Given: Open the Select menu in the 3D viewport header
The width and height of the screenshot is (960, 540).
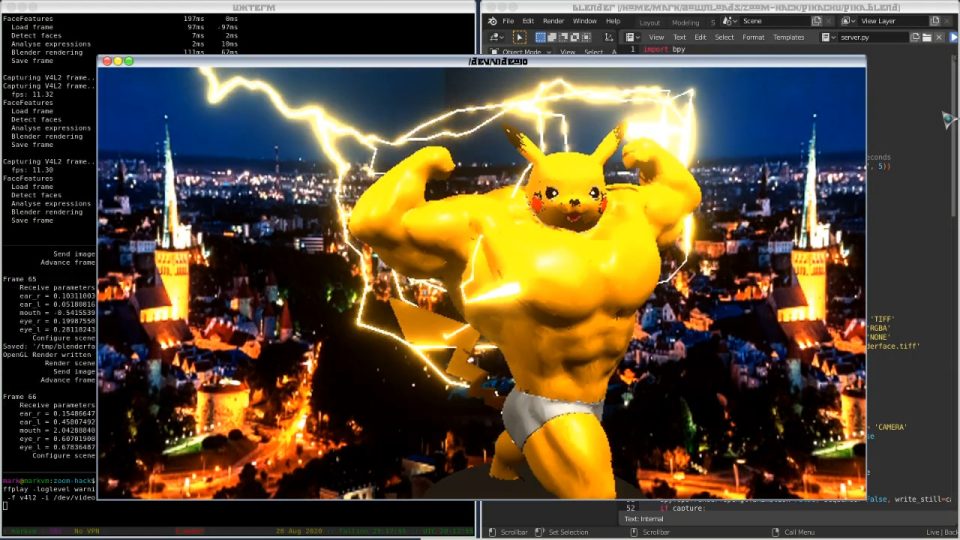Looking at the screenshot, I should point(593,52).
